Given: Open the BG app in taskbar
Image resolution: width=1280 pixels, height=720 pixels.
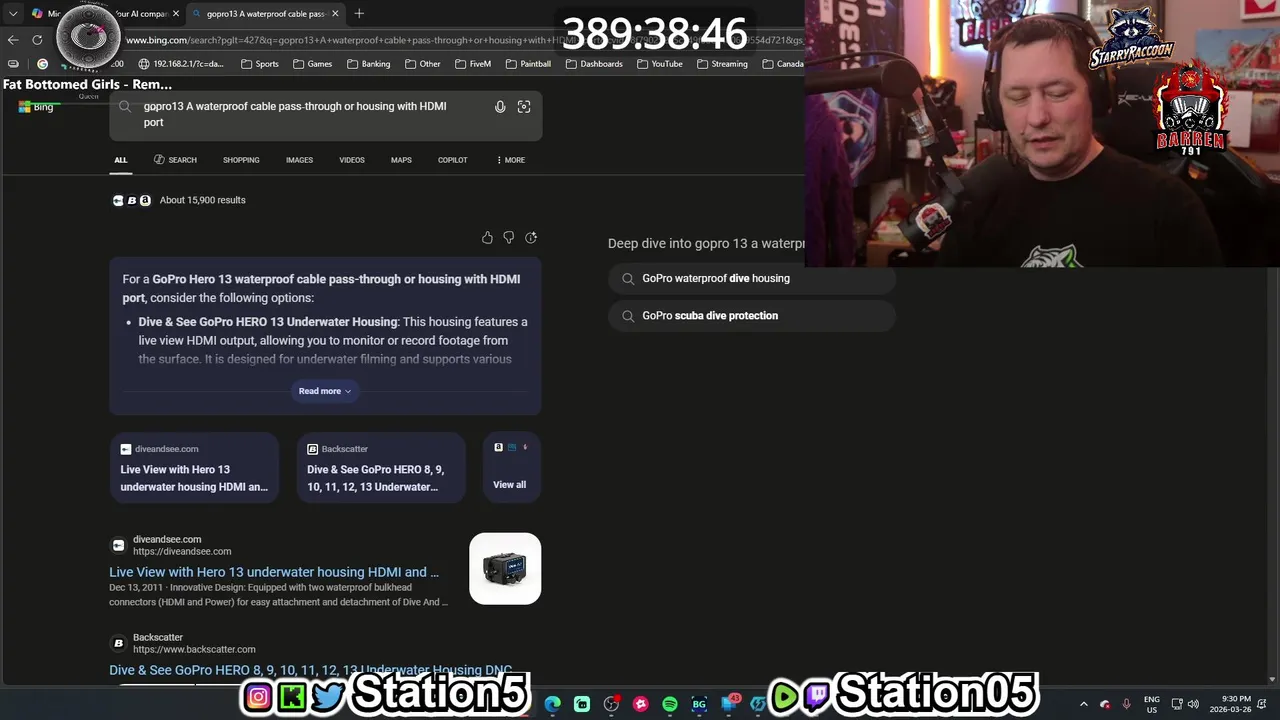Looking at the screenshot, I should 699,704.
